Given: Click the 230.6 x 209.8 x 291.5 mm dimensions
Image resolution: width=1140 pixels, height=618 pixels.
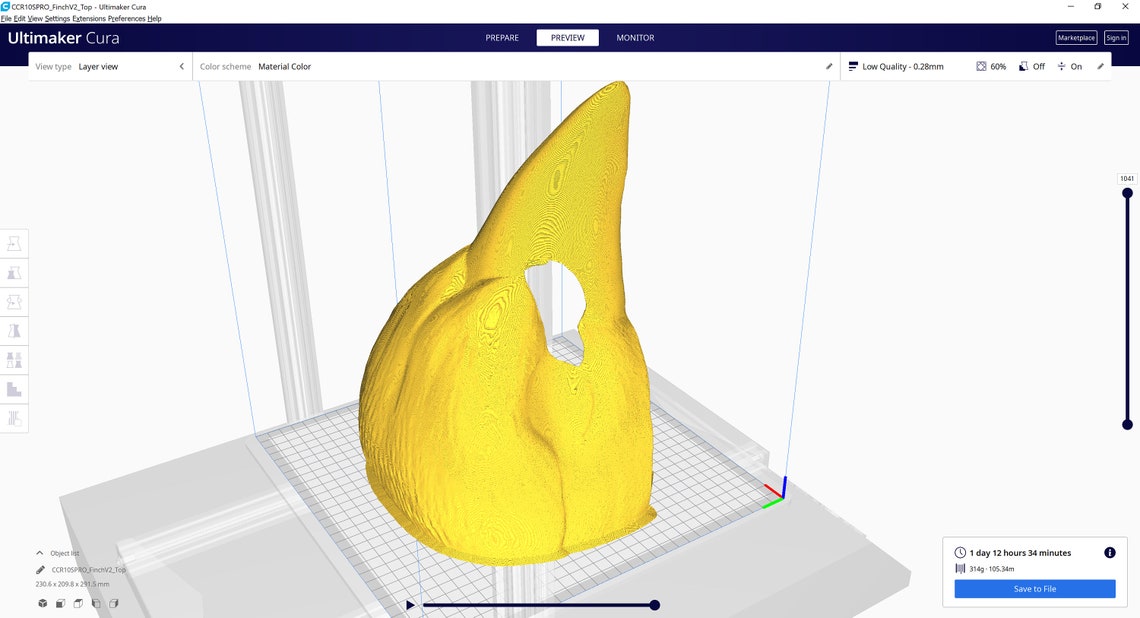Looking at the screenshot, I should click(x=72, y=584).
